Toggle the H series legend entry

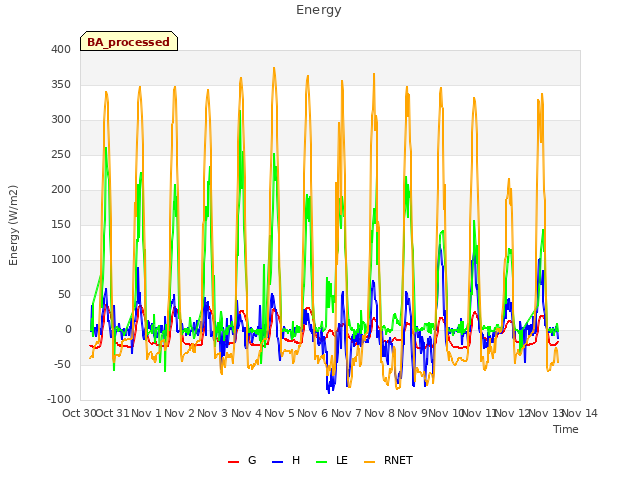tap(286, 460)
